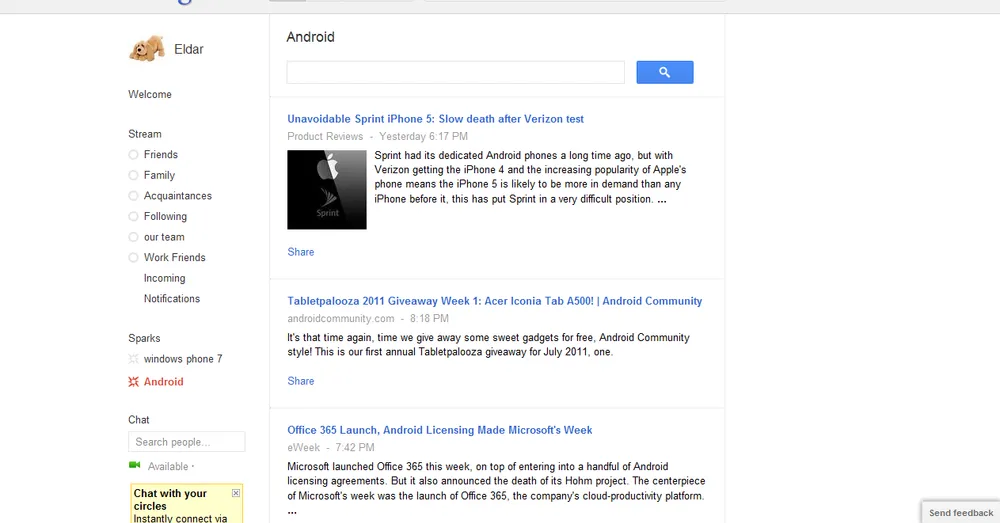Click the windows phone 7 spark icon
The height and width of the screenshot is (523, 1000).
tap(134, 359)
